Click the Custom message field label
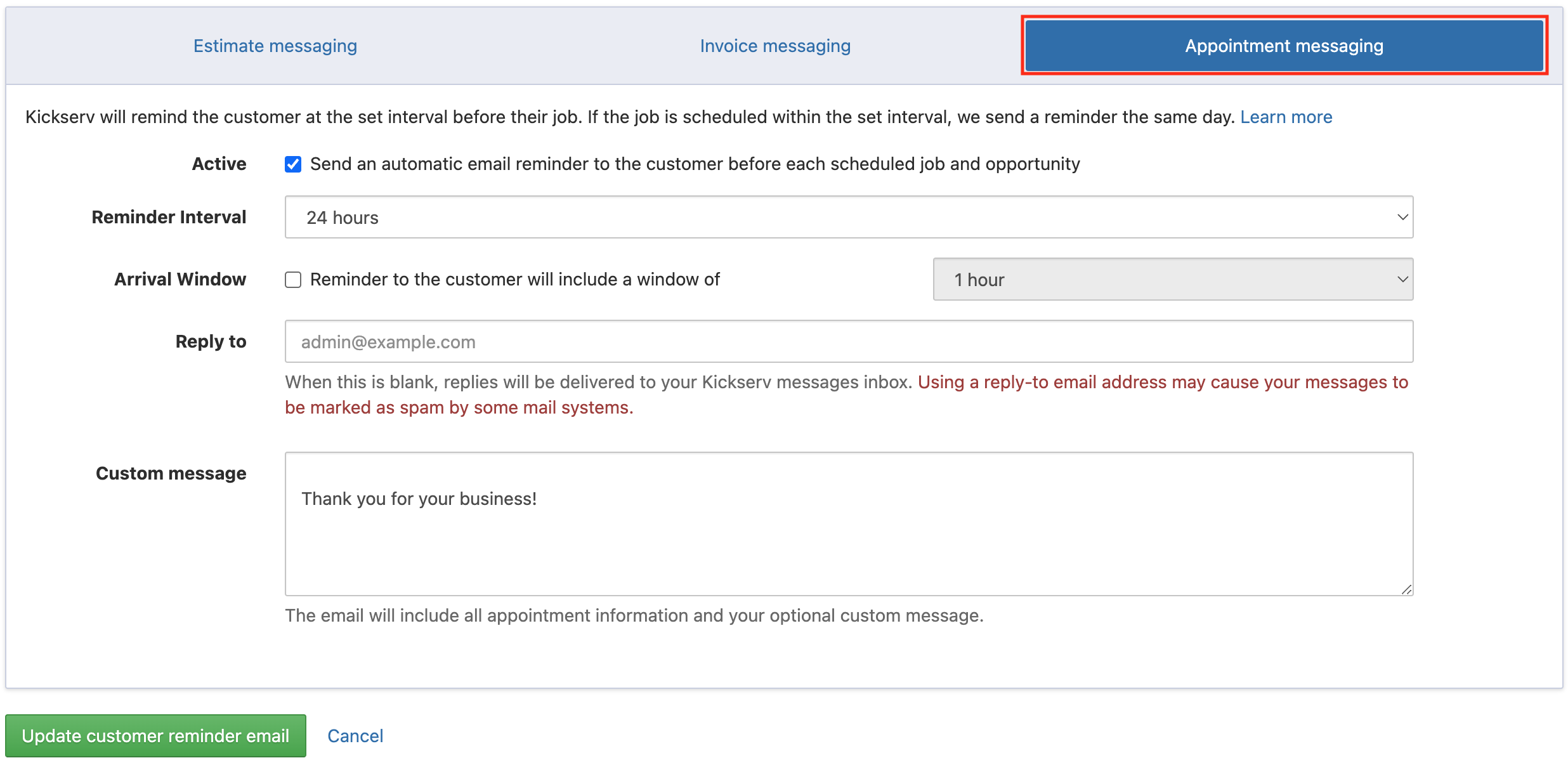This screenshot has height=765, width=1568. [x=171, y=474]
